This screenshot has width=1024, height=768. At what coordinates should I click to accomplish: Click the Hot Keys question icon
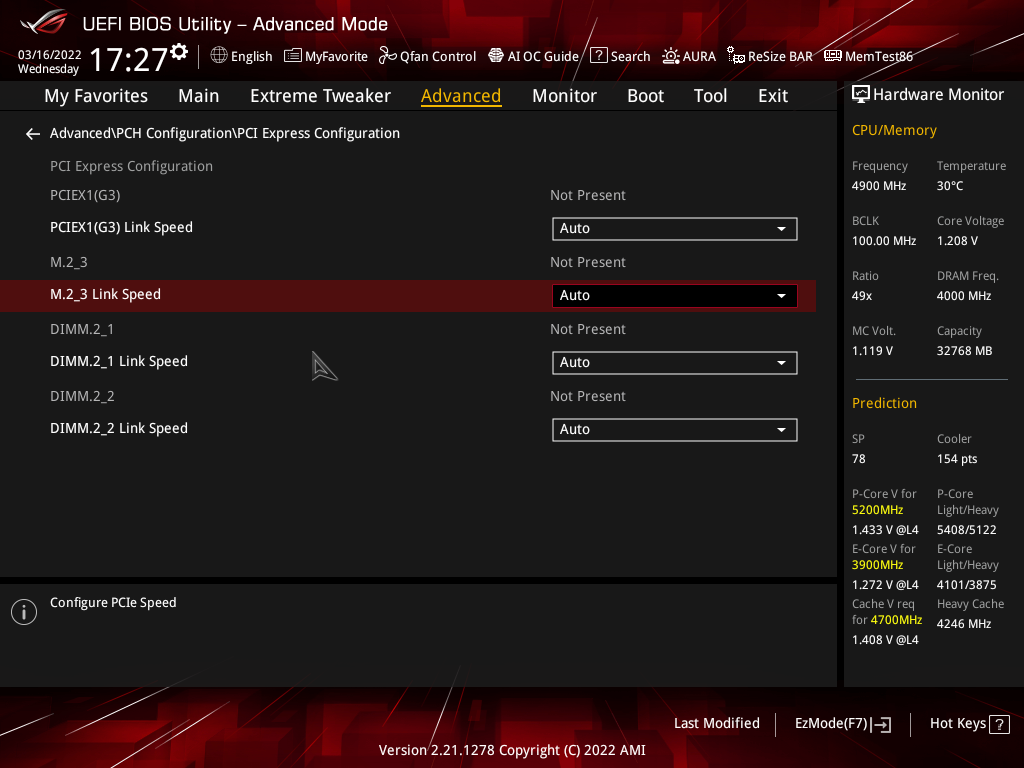coord(999,724)
